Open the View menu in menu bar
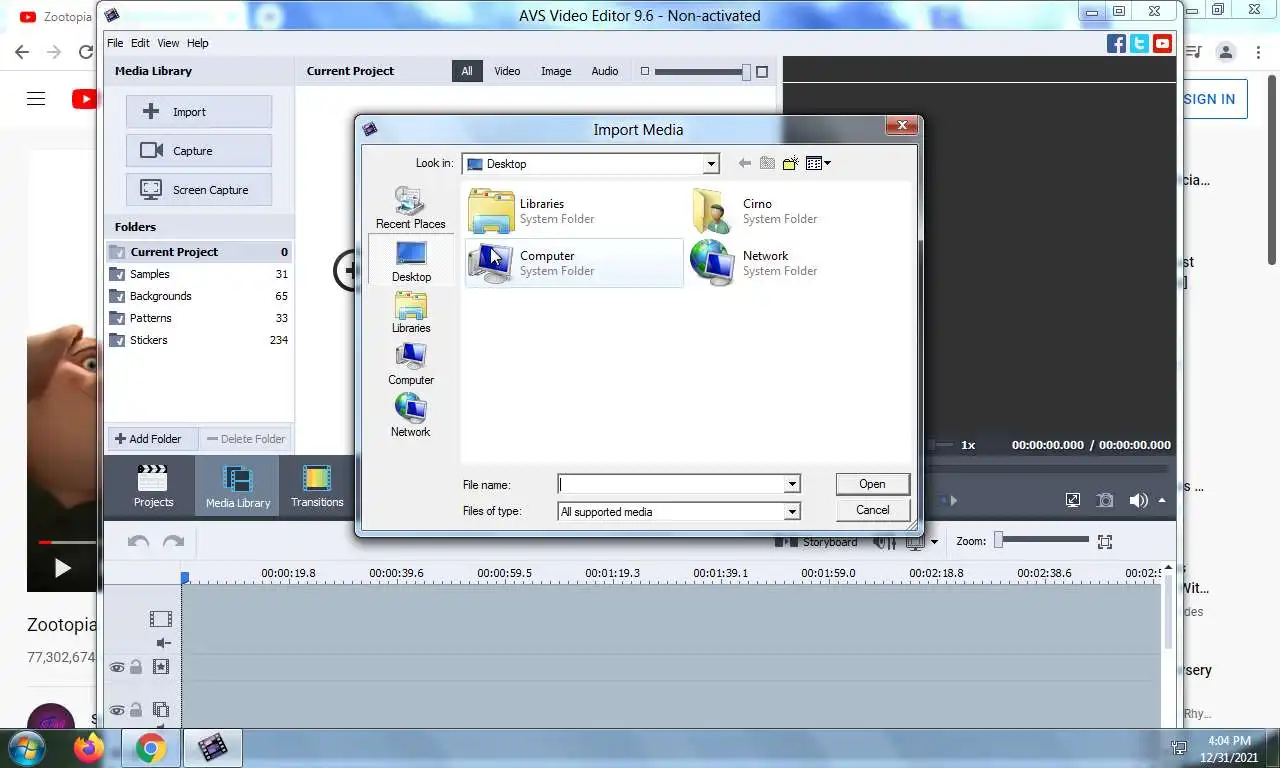 coord(168,43)
